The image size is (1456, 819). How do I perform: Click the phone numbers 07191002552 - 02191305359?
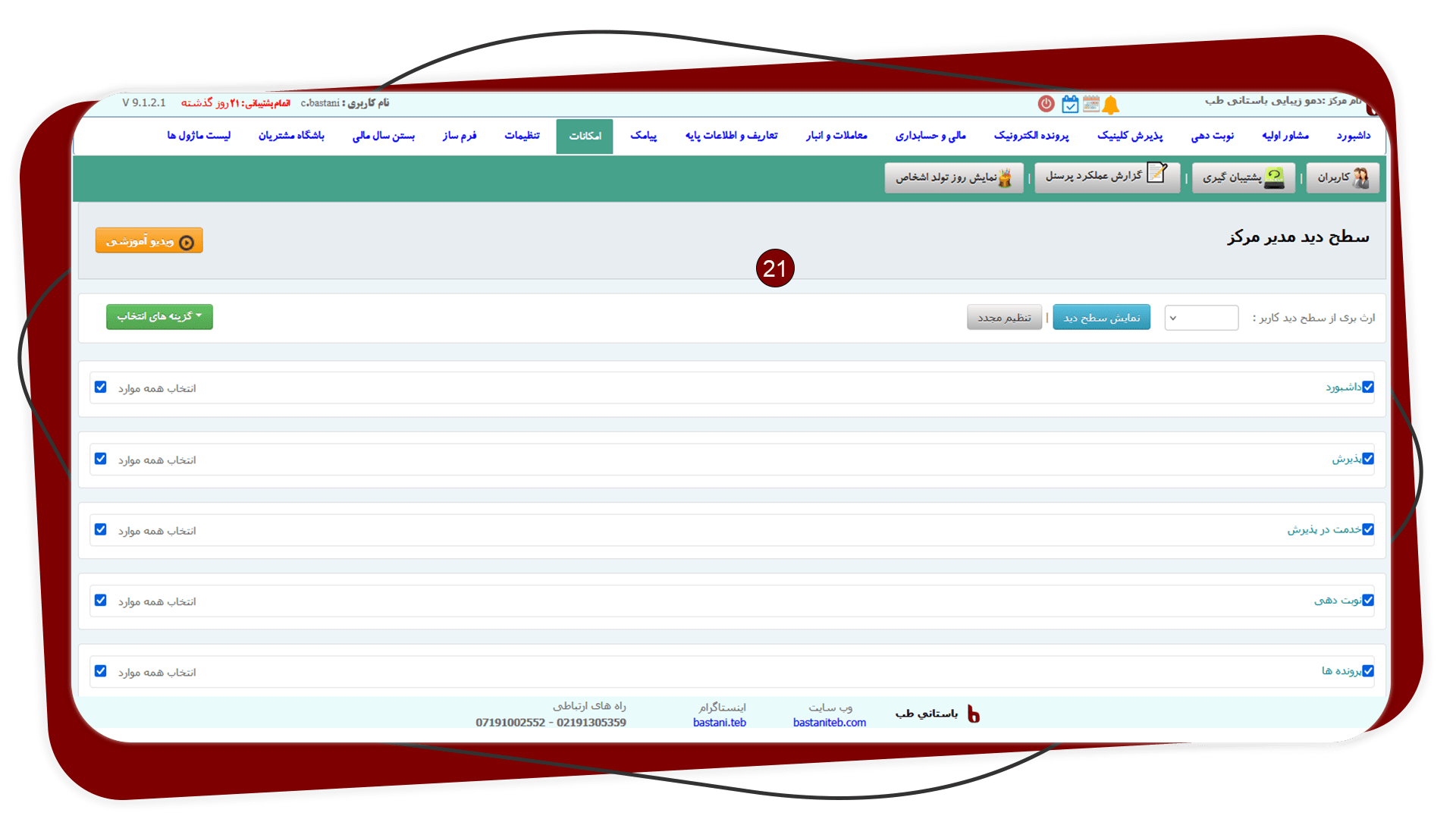point(551,723)
